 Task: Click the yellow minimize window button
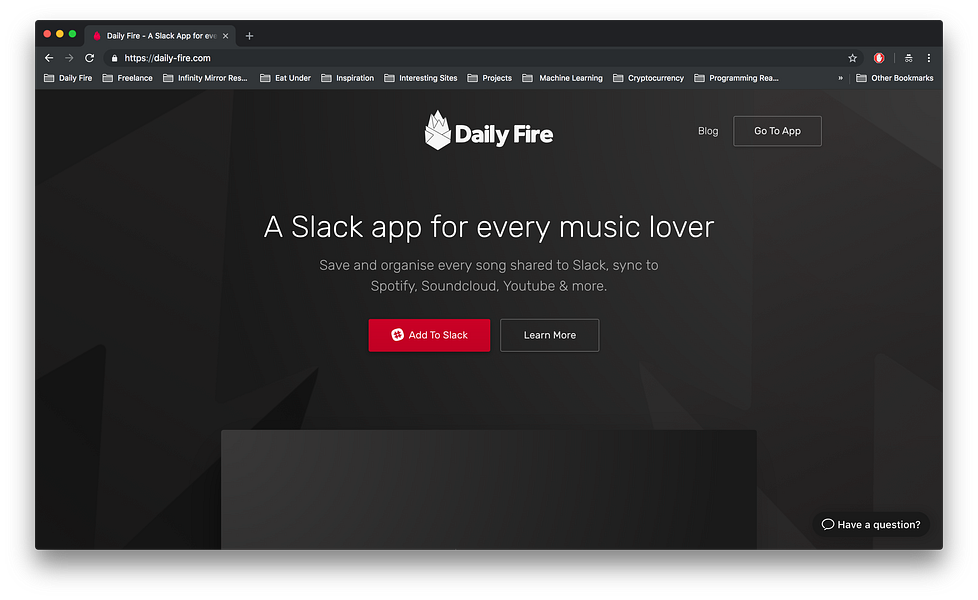(60, 34)
